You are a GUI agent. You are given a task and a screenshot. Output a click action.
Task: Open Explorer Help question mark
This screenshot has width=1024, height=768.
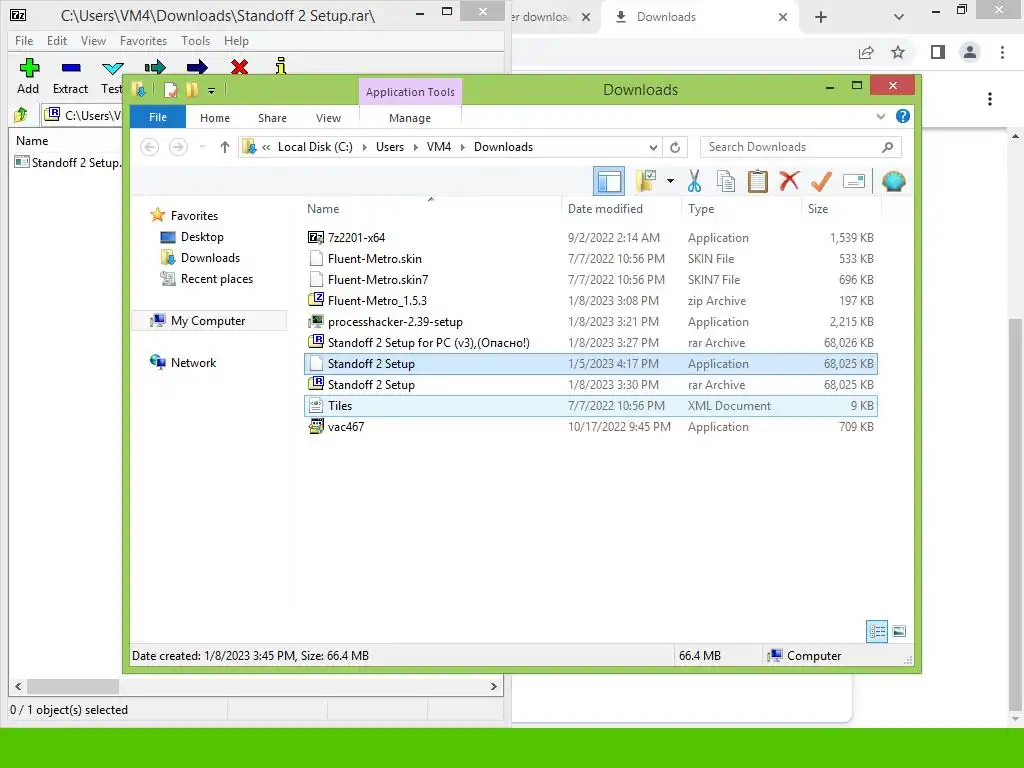(x=903, y=116)
